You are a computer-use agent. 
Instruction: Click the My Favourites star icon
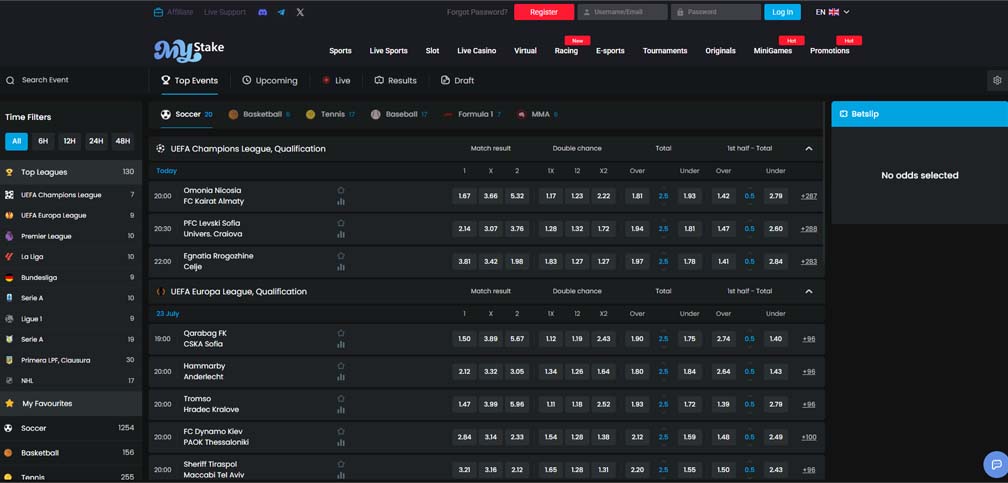(9, 404)
